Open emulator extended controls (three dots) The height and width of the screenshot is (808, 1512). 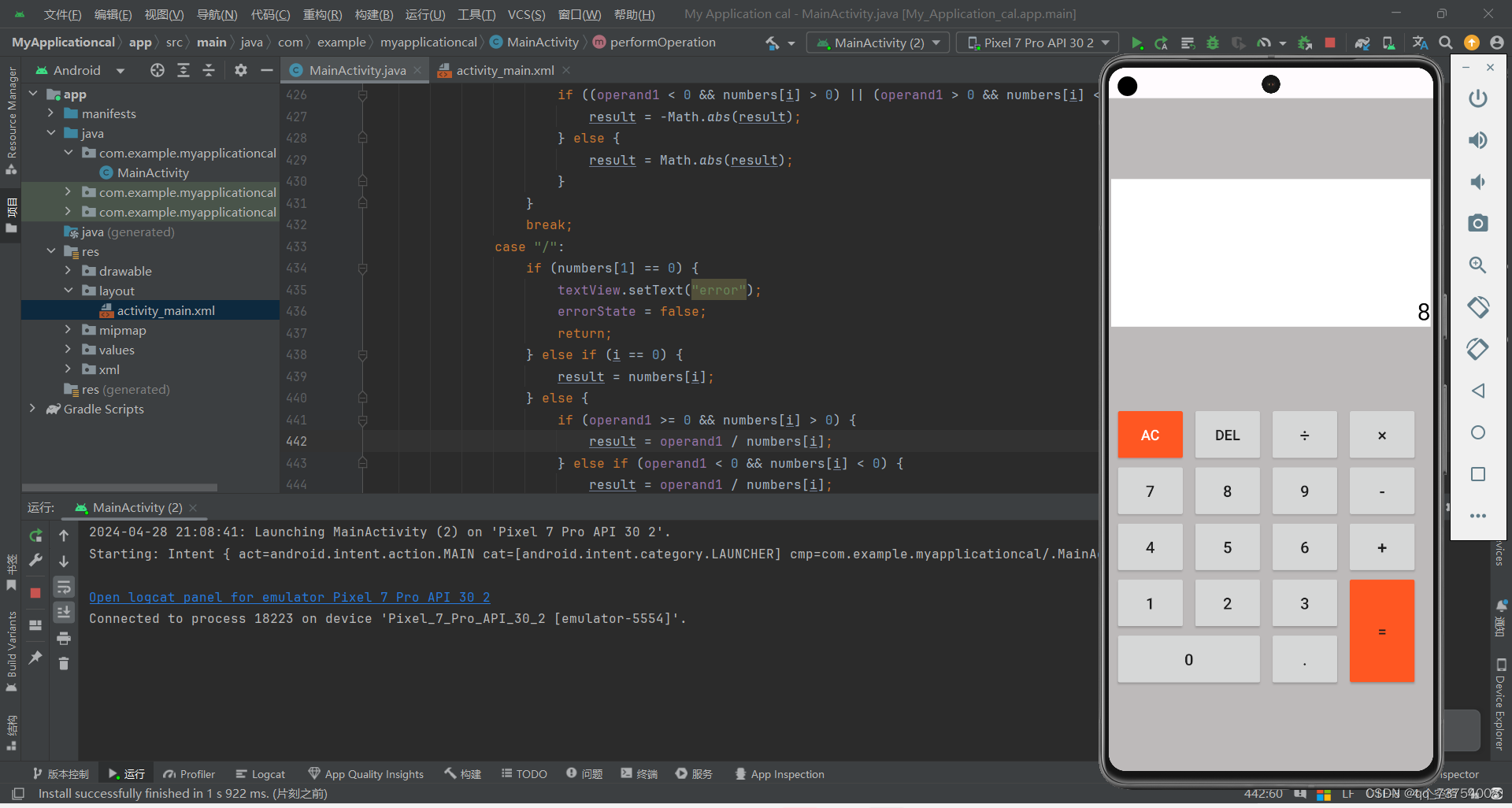click(x=1478, y=516)
